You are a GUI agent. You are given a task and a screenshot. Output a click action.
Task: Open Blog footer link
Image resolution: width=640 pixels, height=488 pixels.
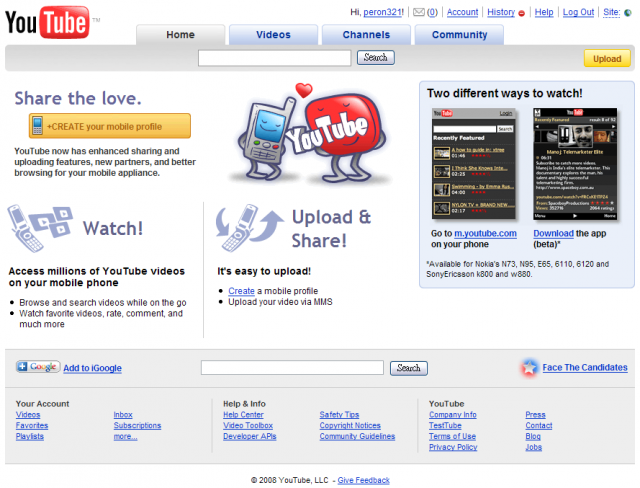tap(533, 437)
